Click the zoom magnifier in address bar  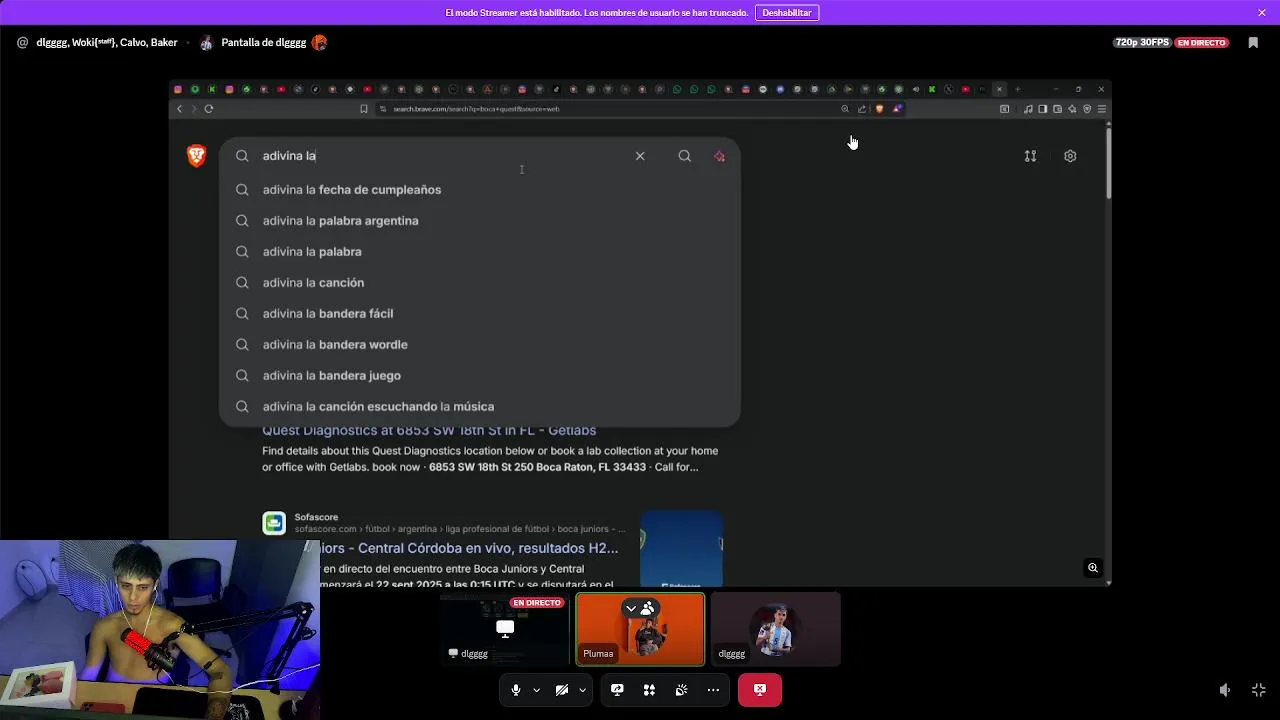pyautogui.click(x=845, y=109)
